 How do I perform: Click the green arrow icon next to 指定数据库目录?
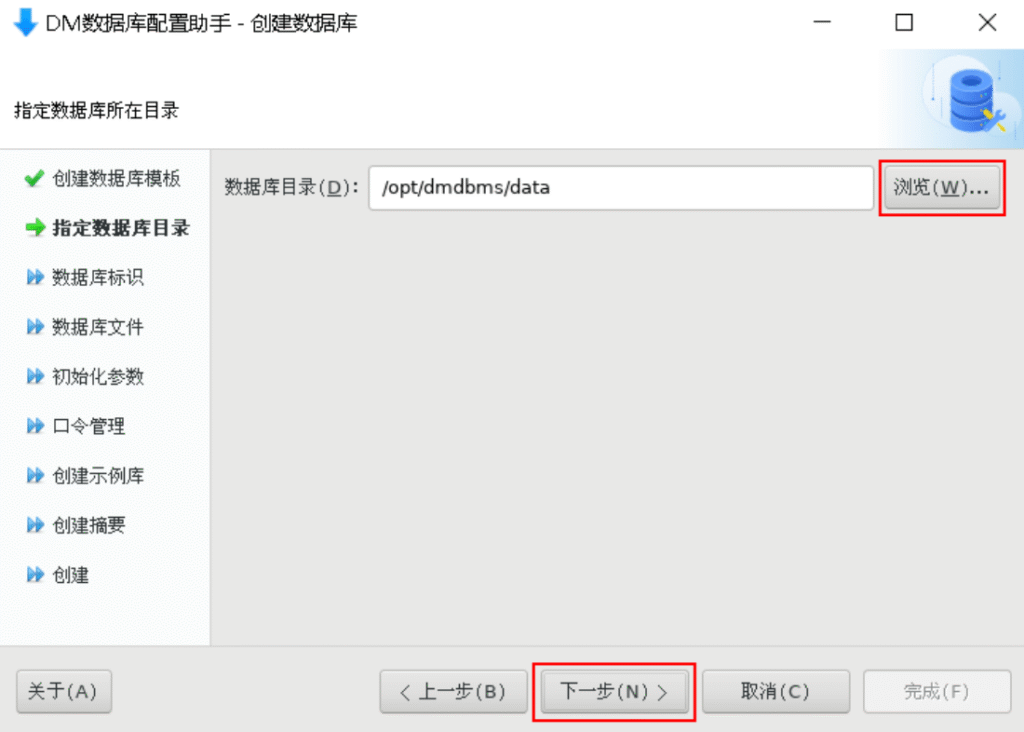[35, 227]
